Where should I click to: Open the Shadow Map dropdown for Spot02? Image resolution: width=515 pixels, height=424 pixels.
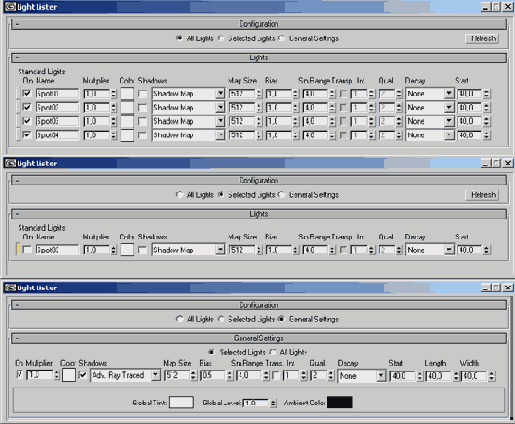point(220,107)
